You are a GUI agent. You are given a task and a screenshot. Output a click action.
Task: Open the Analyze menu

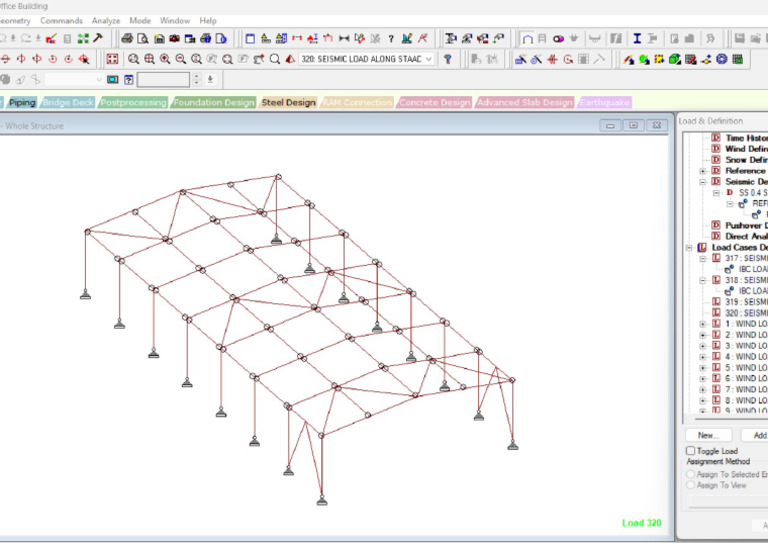tap(105, 20)
